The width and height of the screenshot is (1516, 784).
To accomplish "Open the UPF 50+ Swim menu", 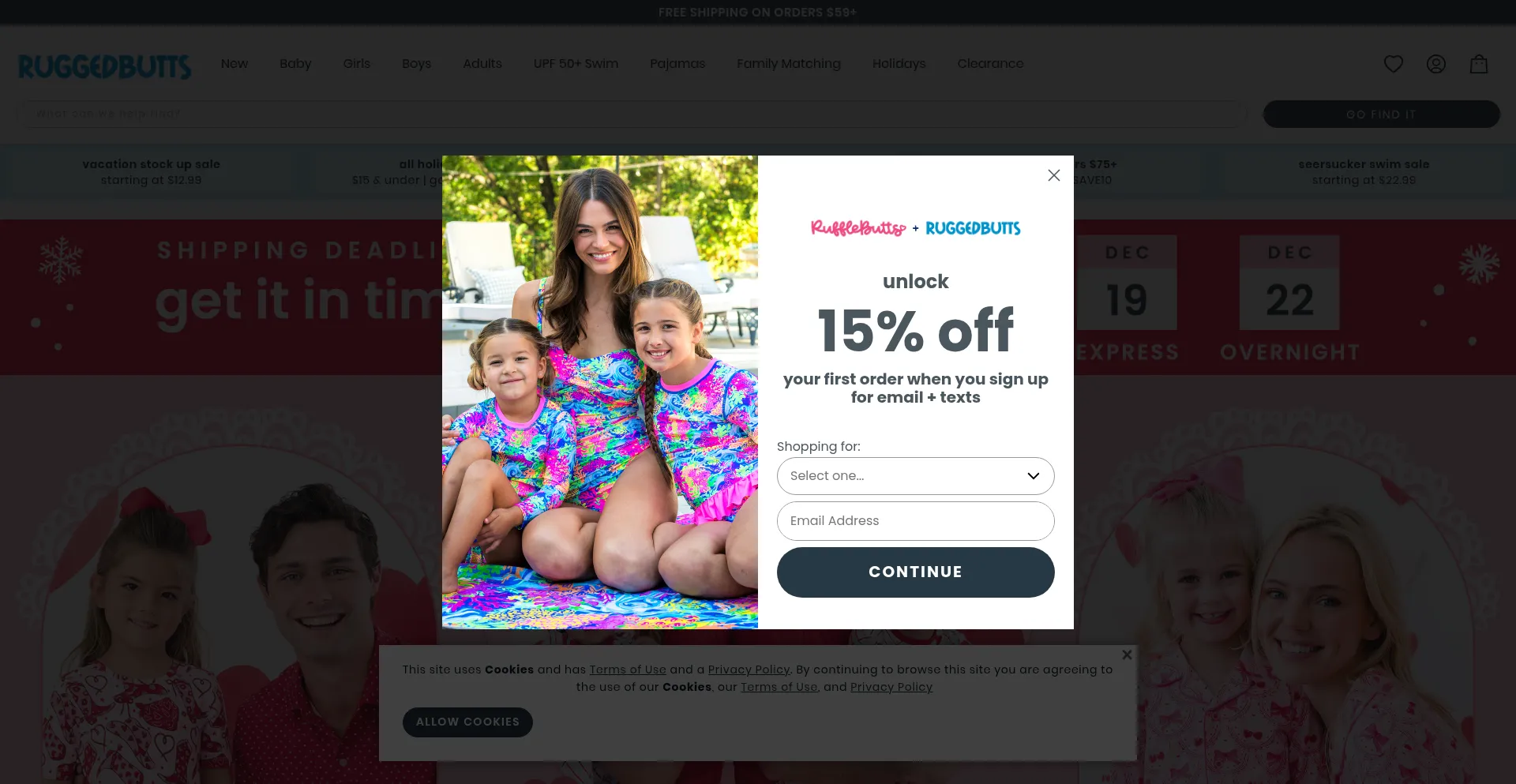I will click(x=576, y=63).
